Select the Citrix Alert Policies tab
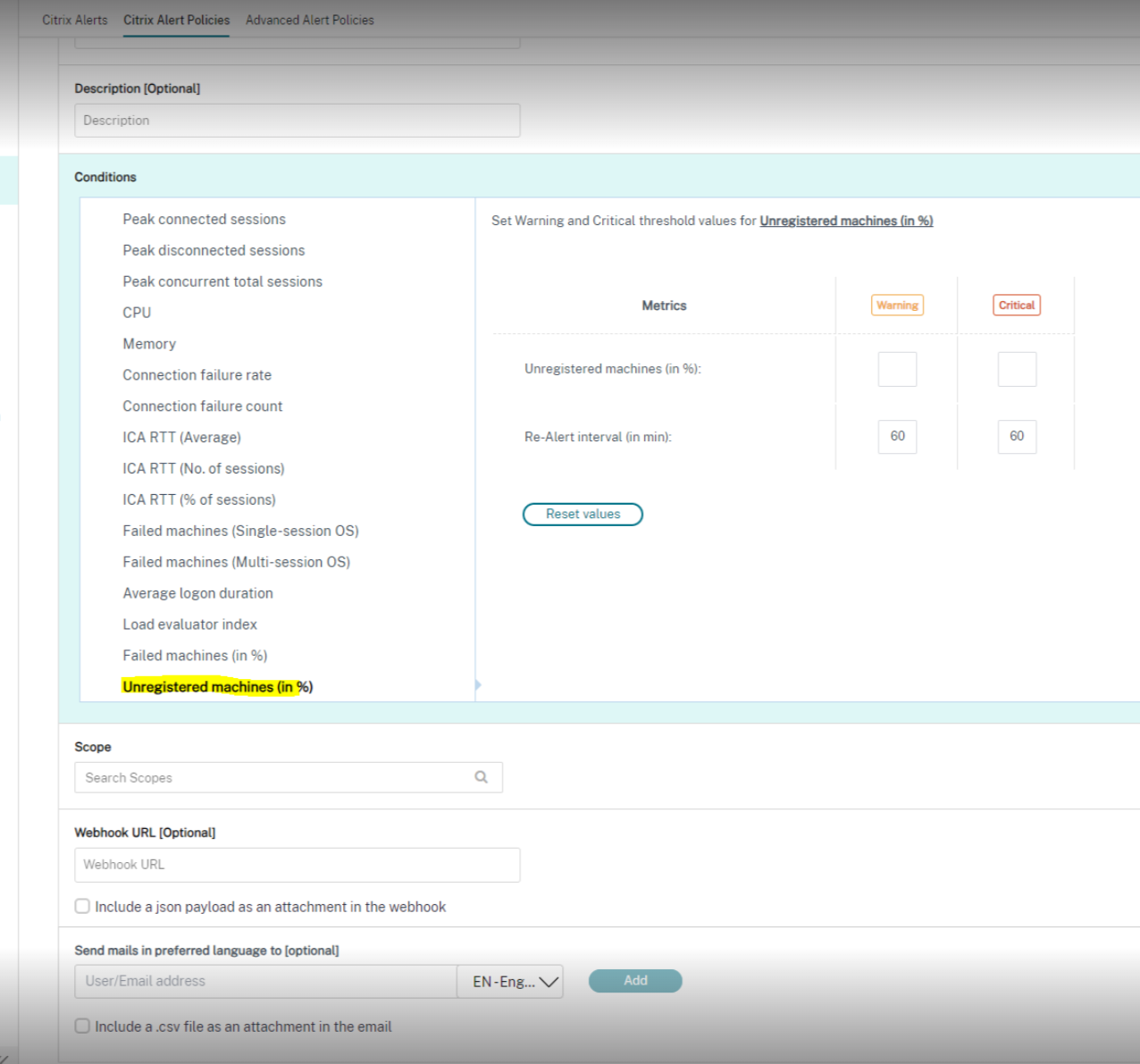This screenshot has width=1140, height=1064. pyautogui.click(x=176, y=20)
